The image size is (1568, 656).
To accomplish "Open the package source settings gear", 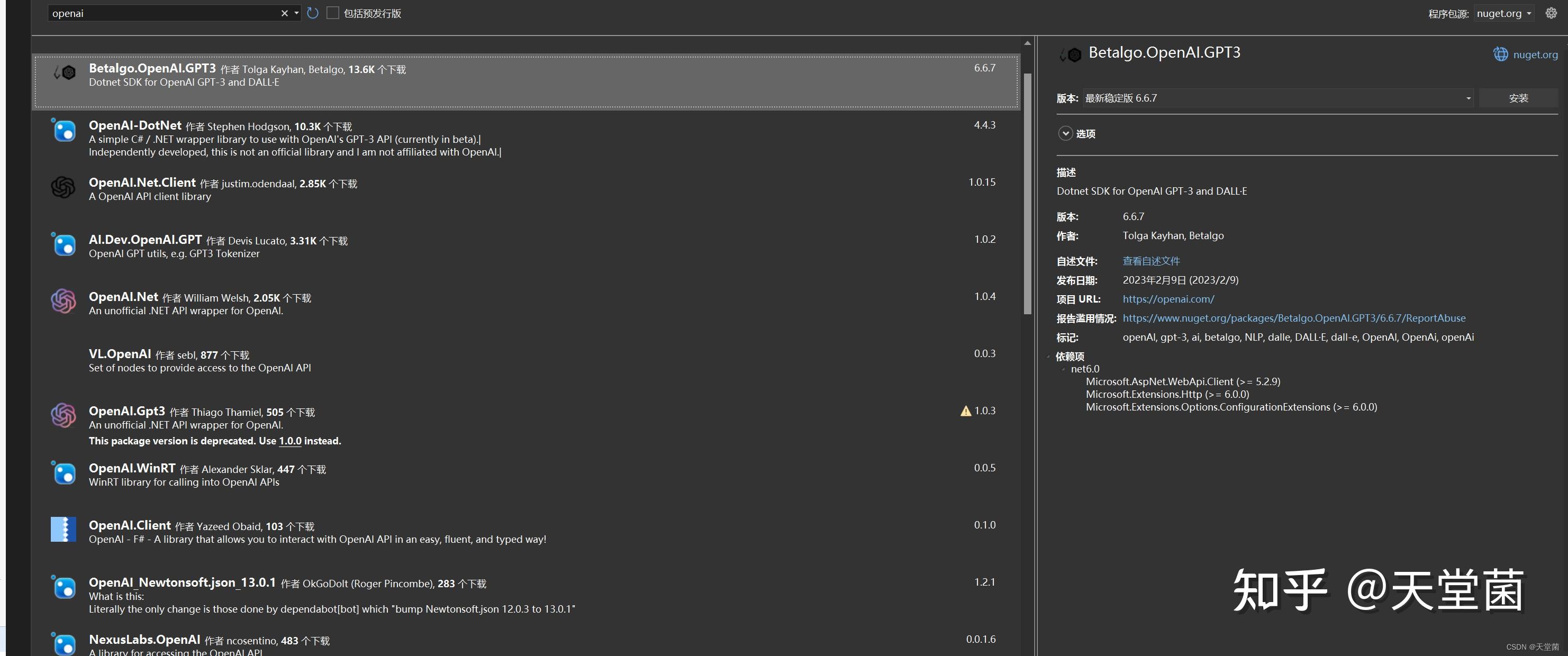I will coord(1551,13).
